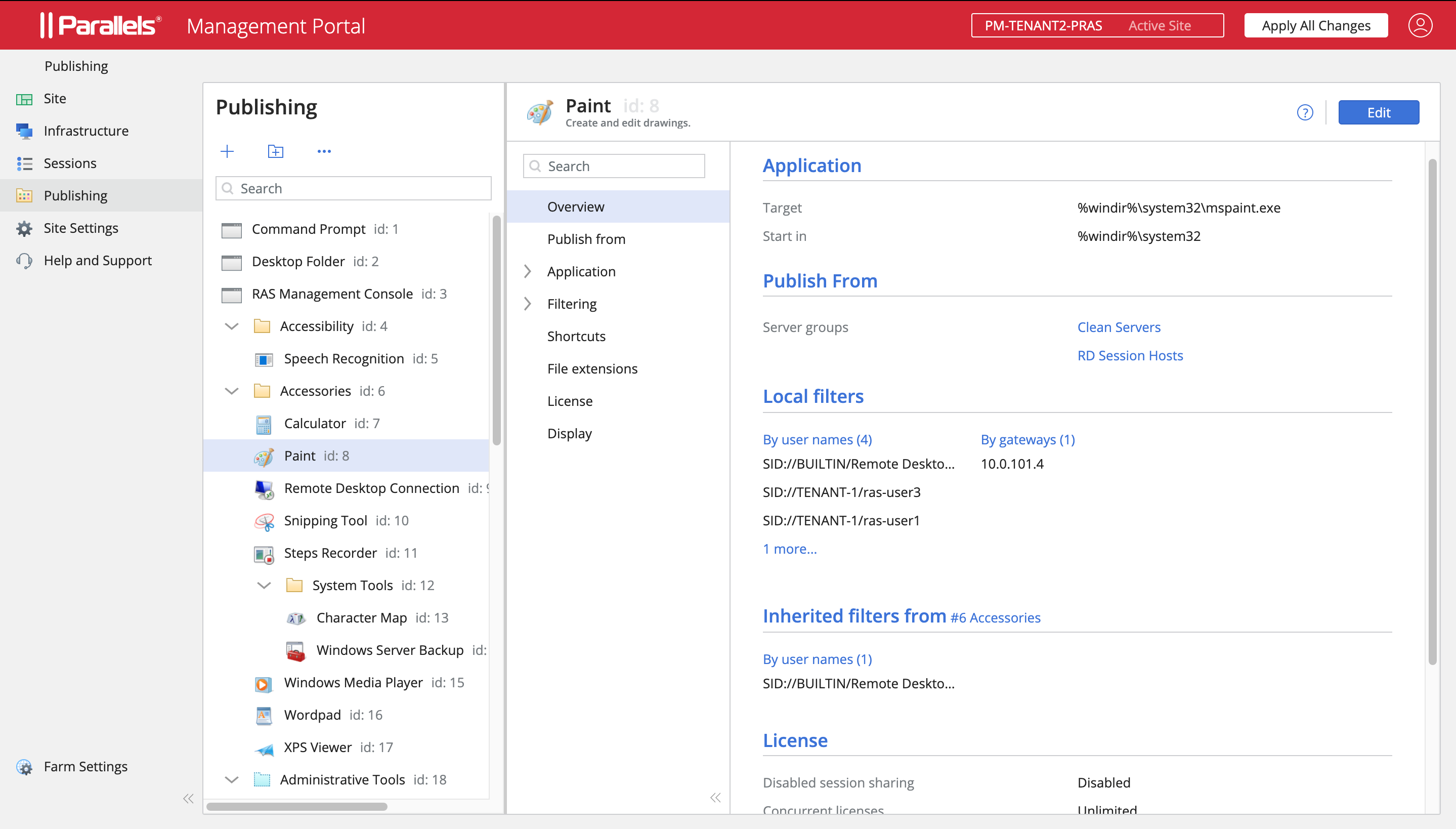
Task: Switch to the Shortcuts tab
Action: click(x=576, y=336)
